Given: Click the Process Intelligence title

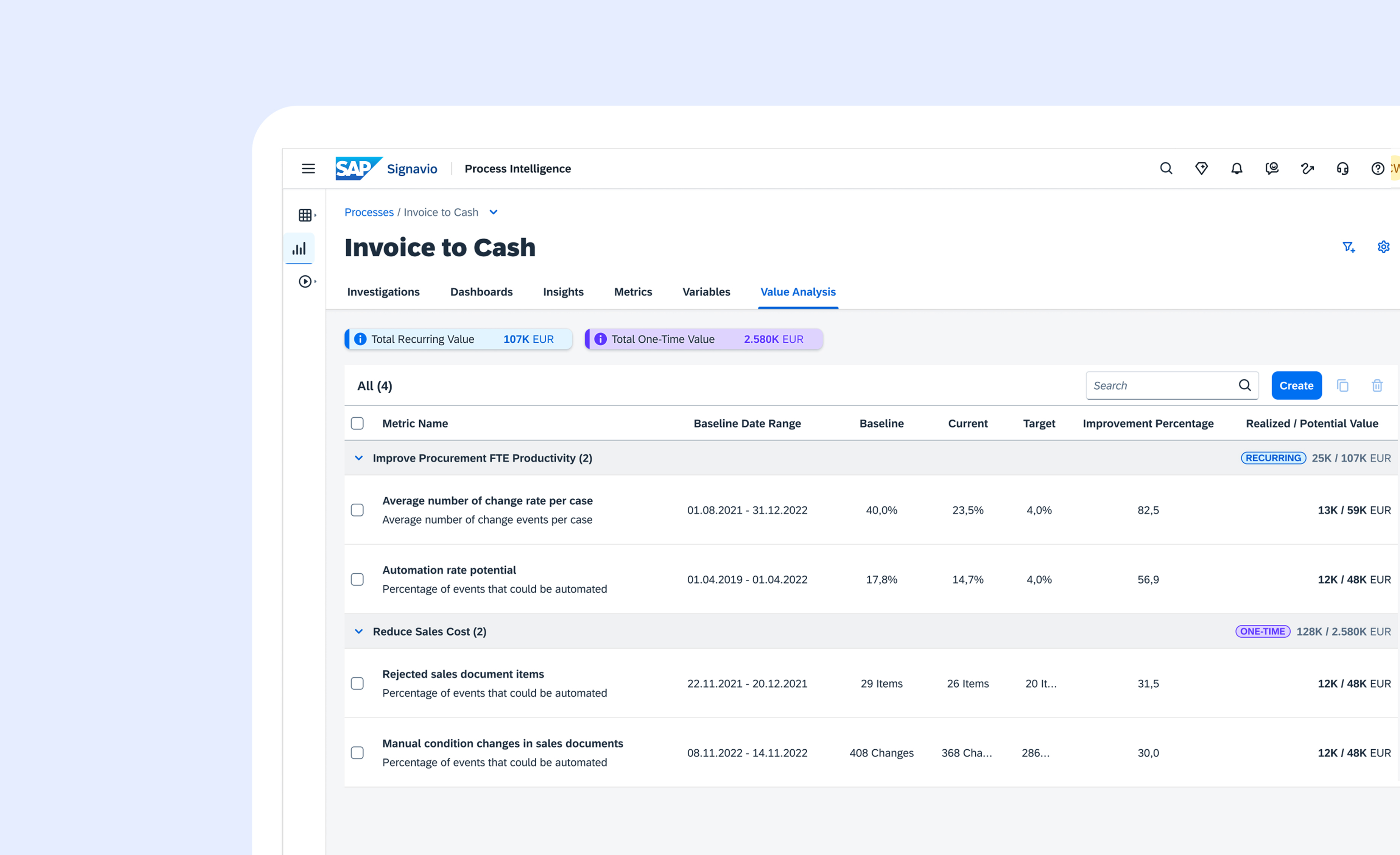Looking at the screenshot, I should pos(518,169).
